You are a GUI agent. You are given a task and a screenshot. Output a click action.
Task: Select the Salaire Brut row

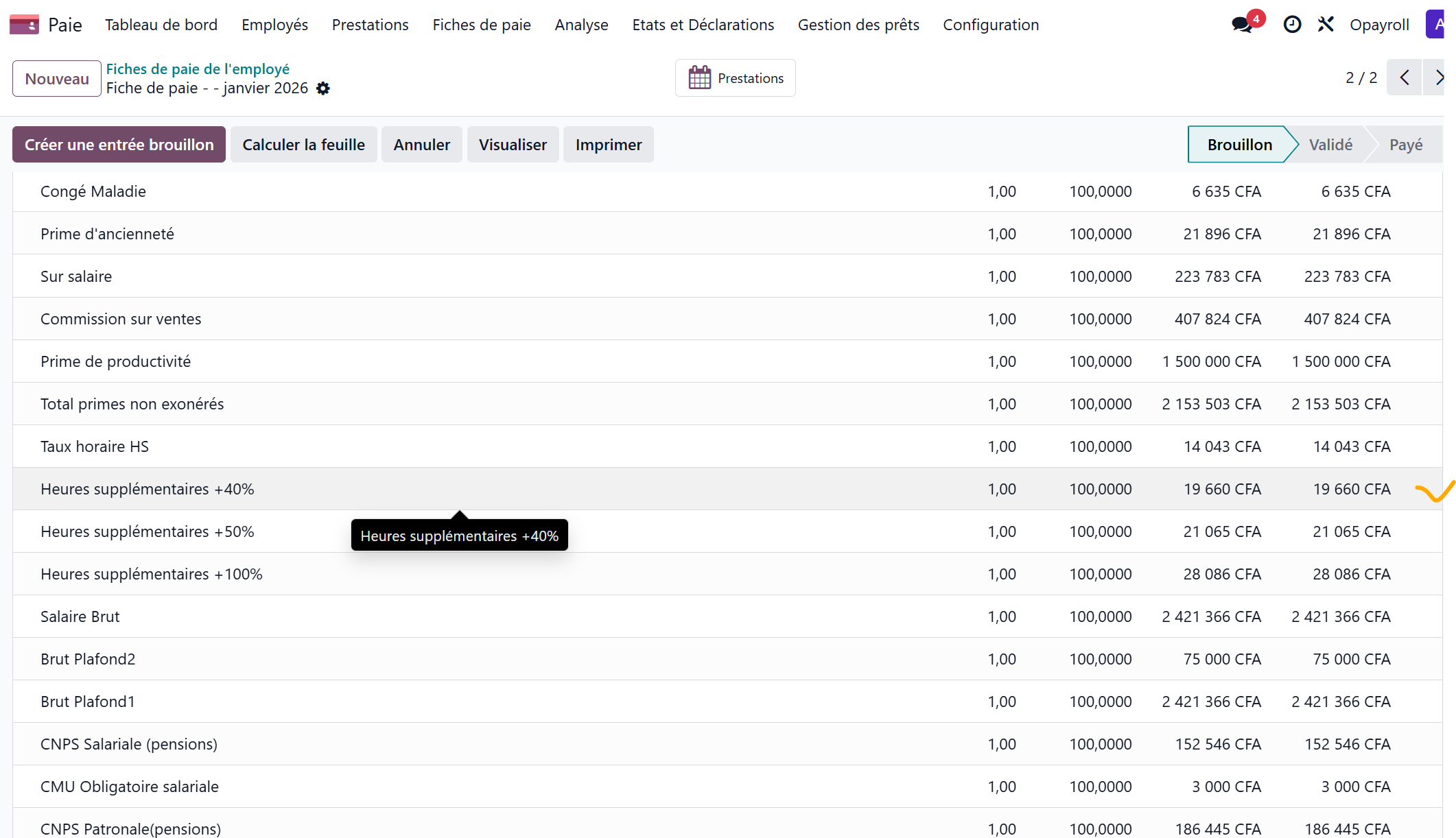pos(727,616)
